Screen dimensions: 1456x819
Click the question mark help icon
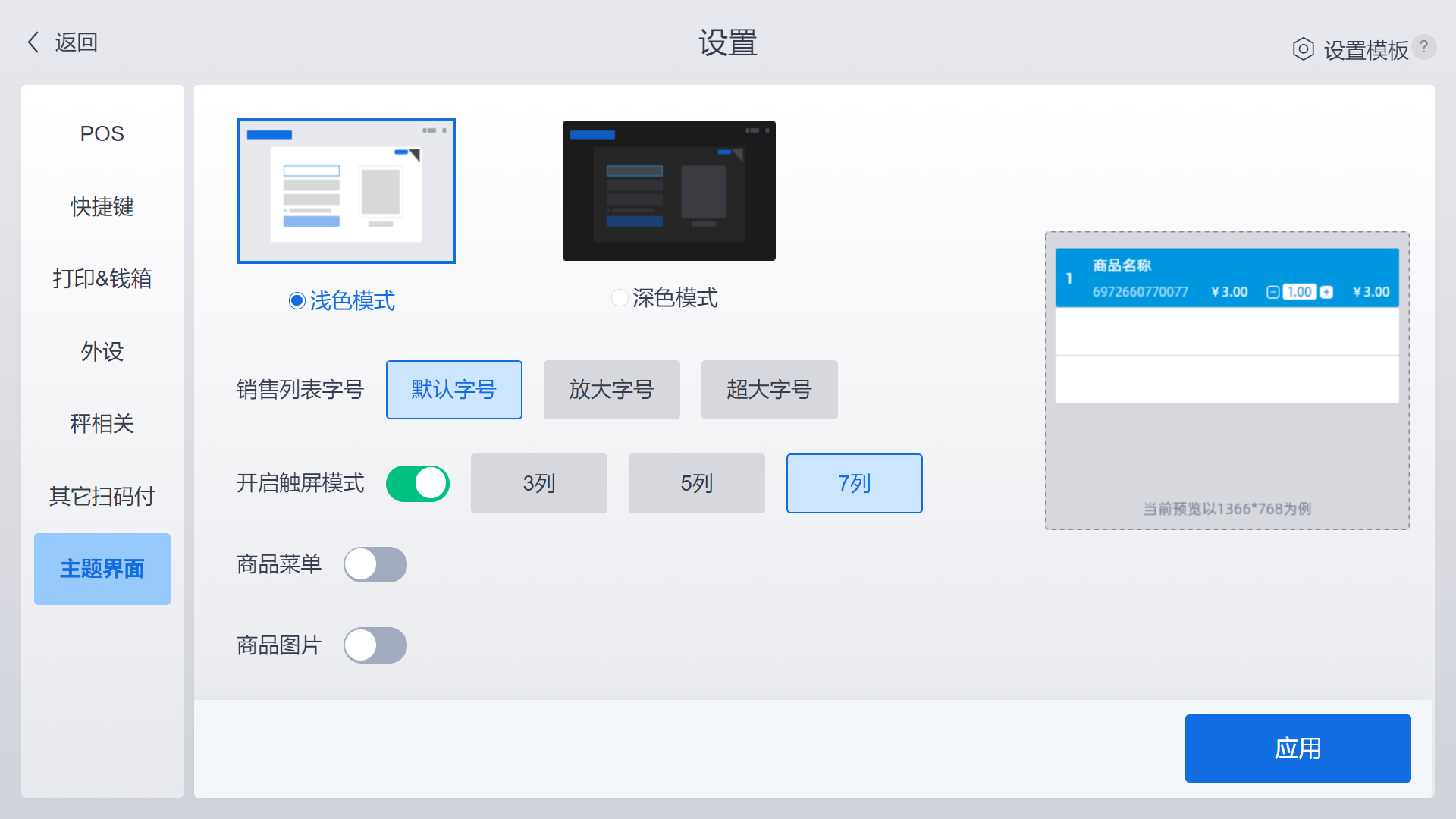pyautogui.click(x=1423, y=47)
